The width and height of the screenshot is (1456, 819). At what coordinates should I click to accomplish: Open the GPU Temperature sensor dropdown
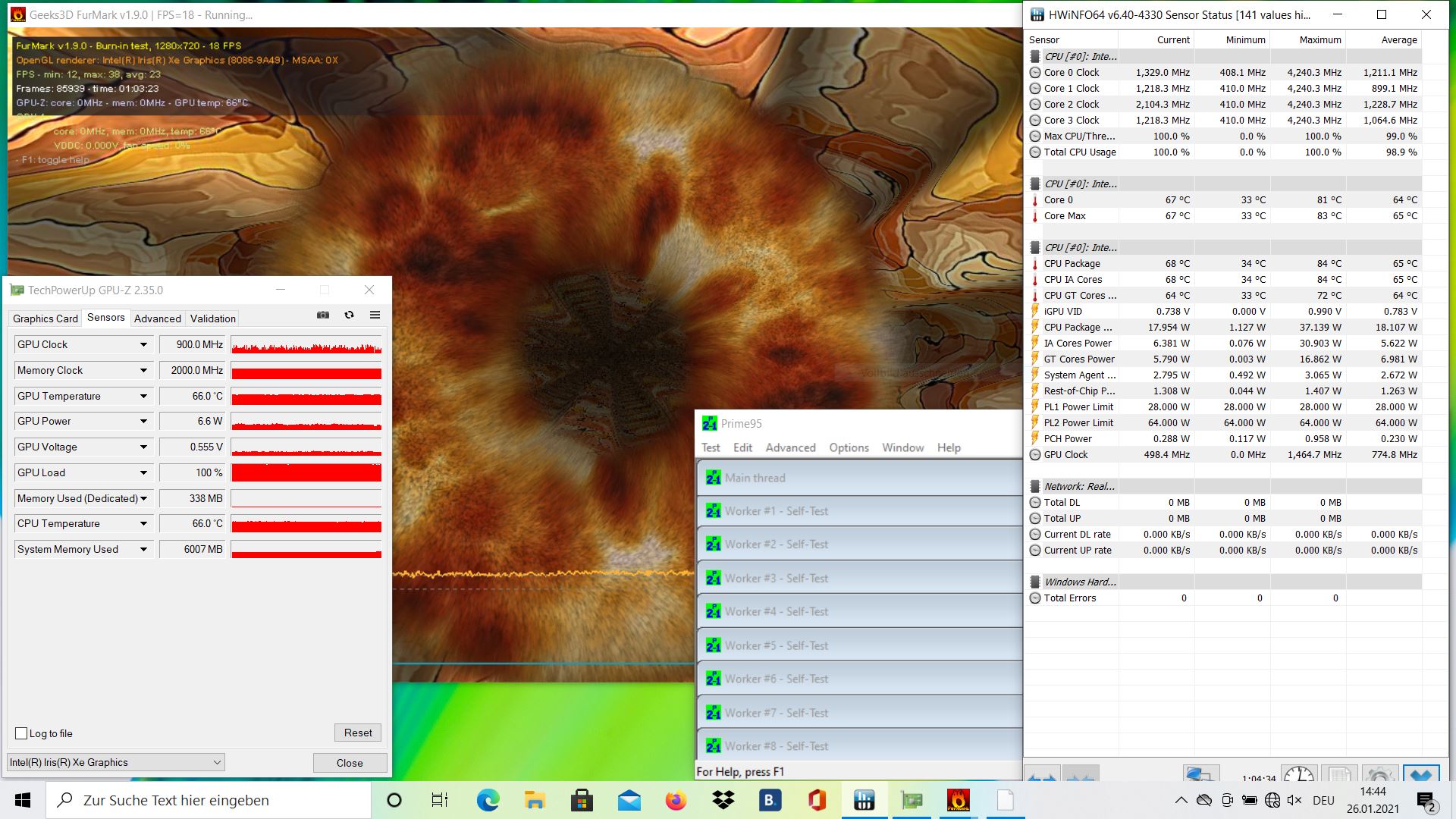(143, 397)
